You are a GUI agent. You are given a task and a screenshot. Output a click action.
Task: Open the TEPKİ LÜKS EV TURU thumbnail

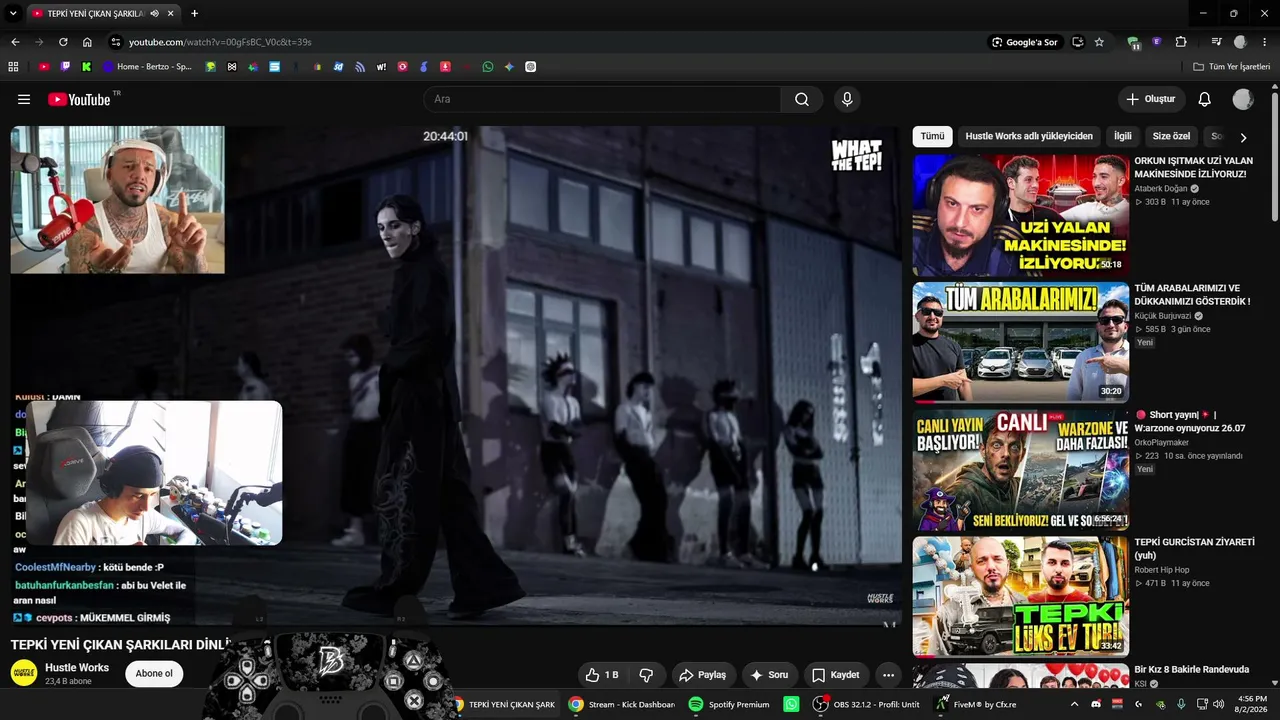[1021, 596]
